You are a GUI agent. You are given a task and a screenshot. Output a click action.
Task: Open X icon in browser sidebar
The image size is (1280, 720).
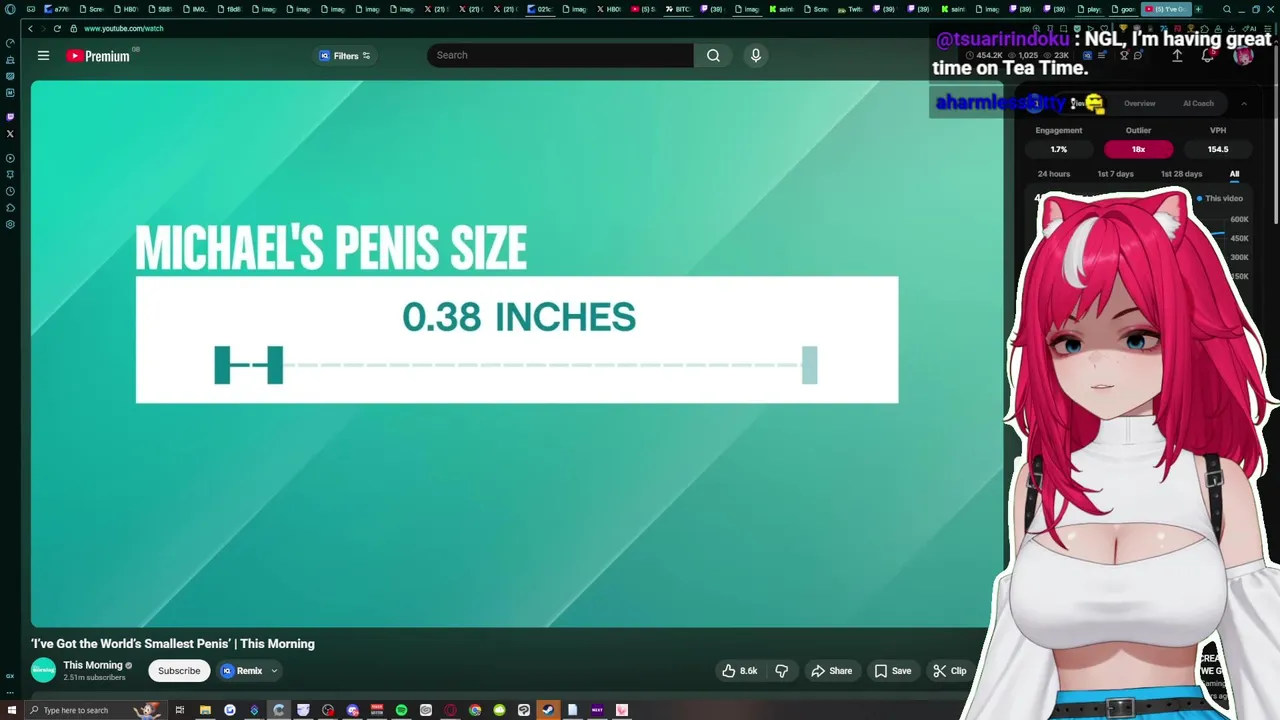(10, 133)
